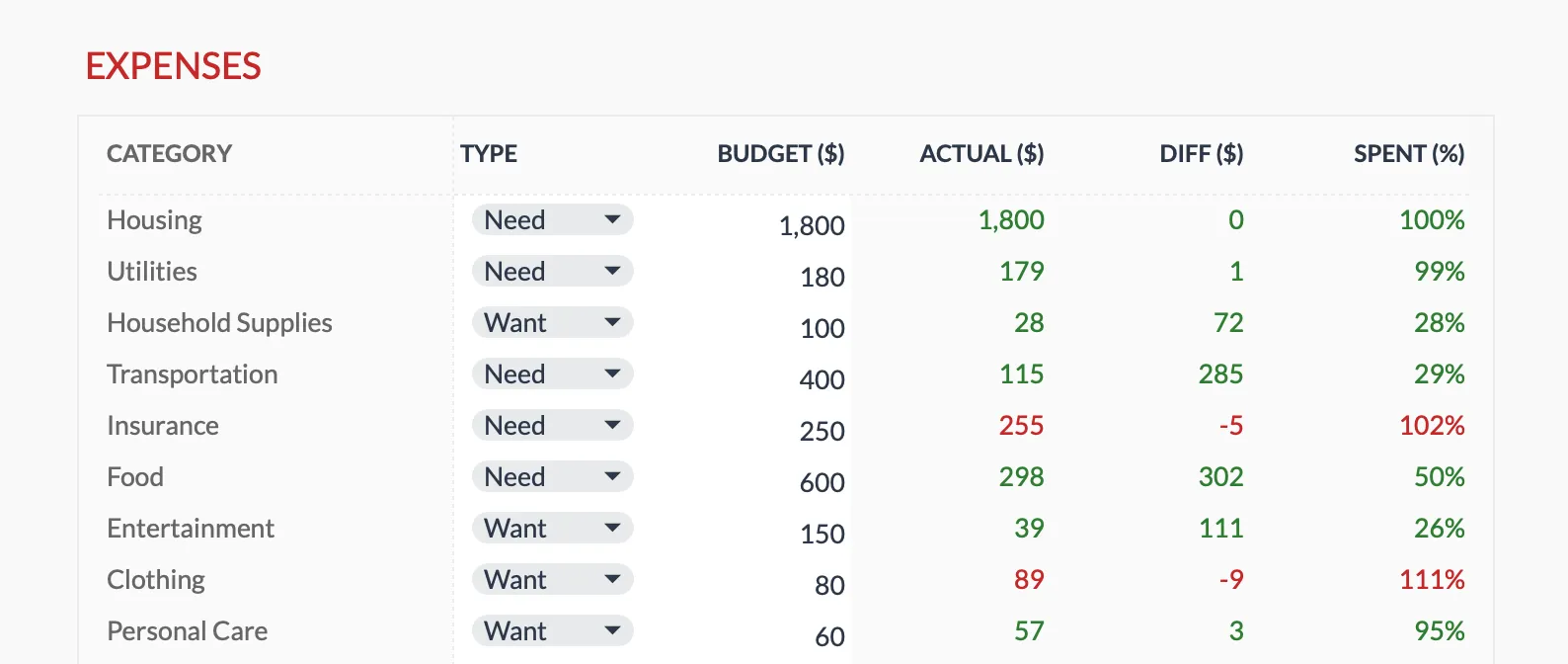Click the chevron on the Food selector
The height and width of the screenshot is (664, 1568).
[614, 476]
